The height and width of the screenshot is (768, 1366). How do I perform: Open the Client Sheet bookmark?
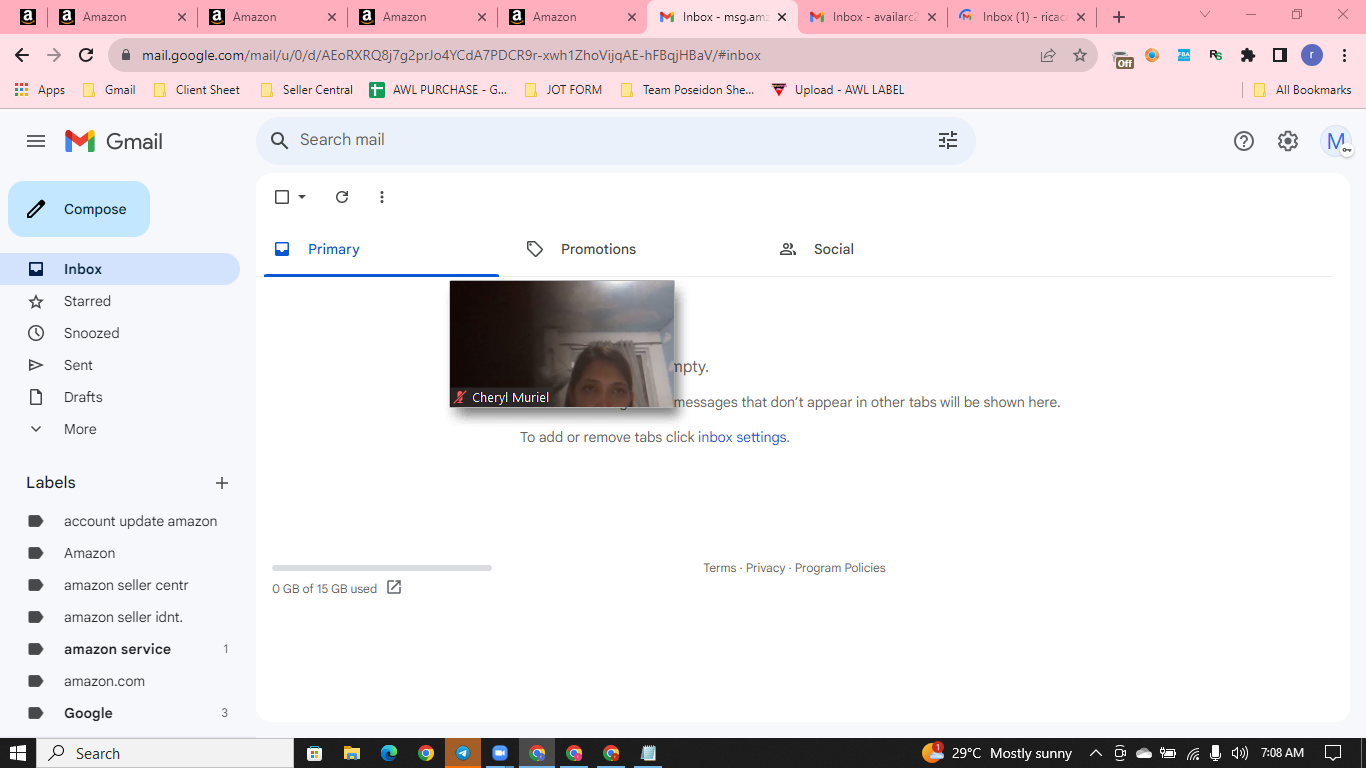pyautogui.click(x=196, y=90)
